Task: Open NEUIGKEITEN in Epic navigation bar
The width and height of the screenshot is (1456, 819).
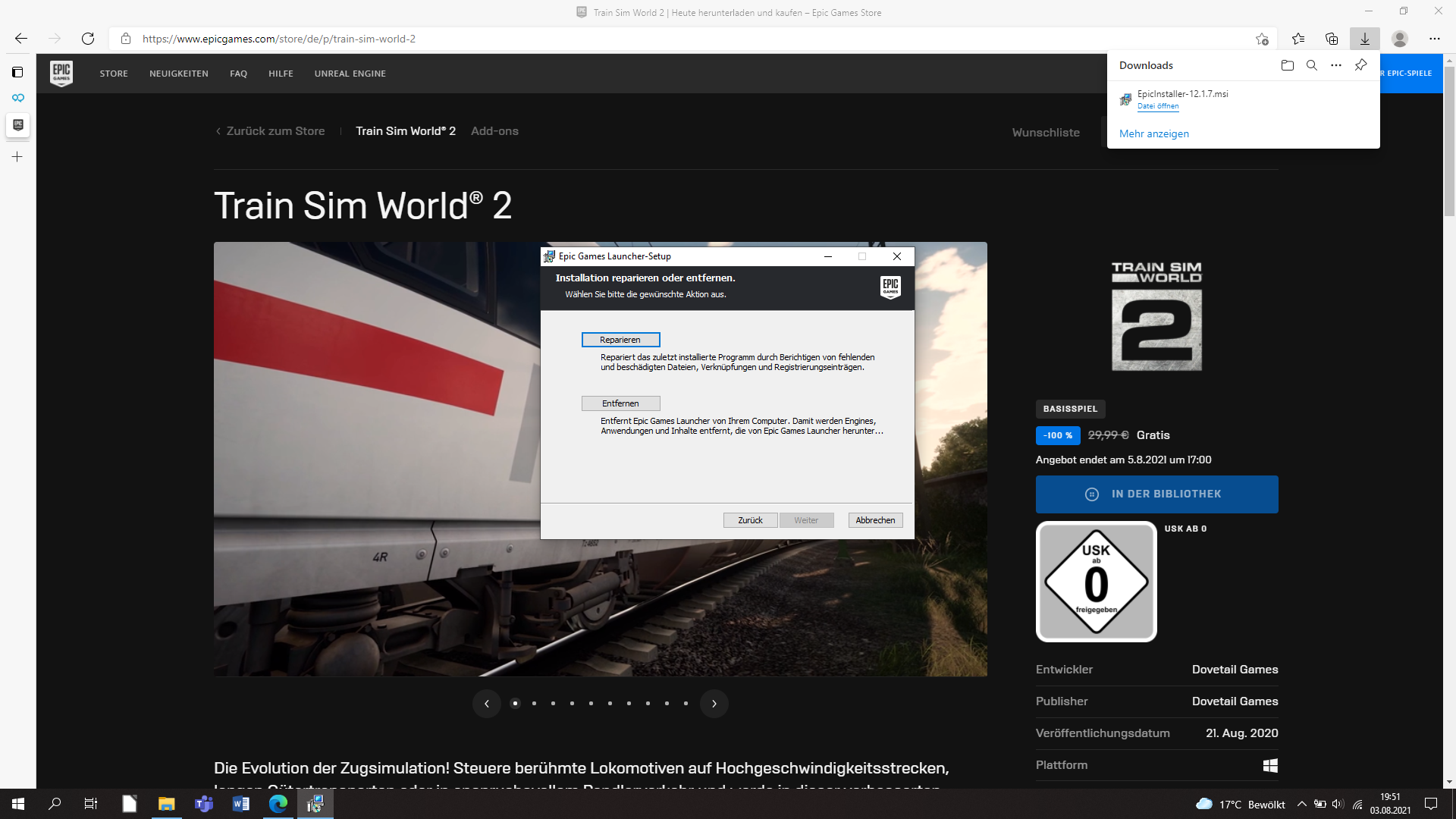Action: pos(179,74)
